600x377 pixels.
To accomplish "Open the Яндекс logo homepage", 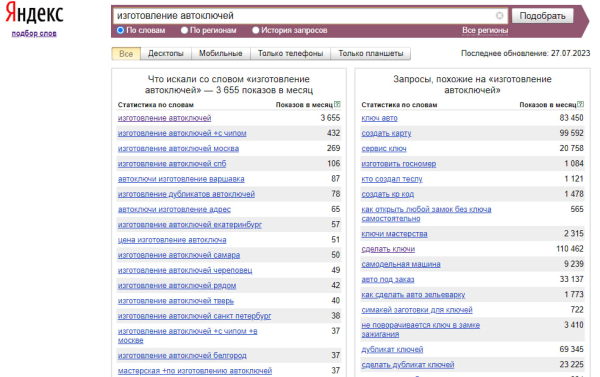I will (34, 13).
